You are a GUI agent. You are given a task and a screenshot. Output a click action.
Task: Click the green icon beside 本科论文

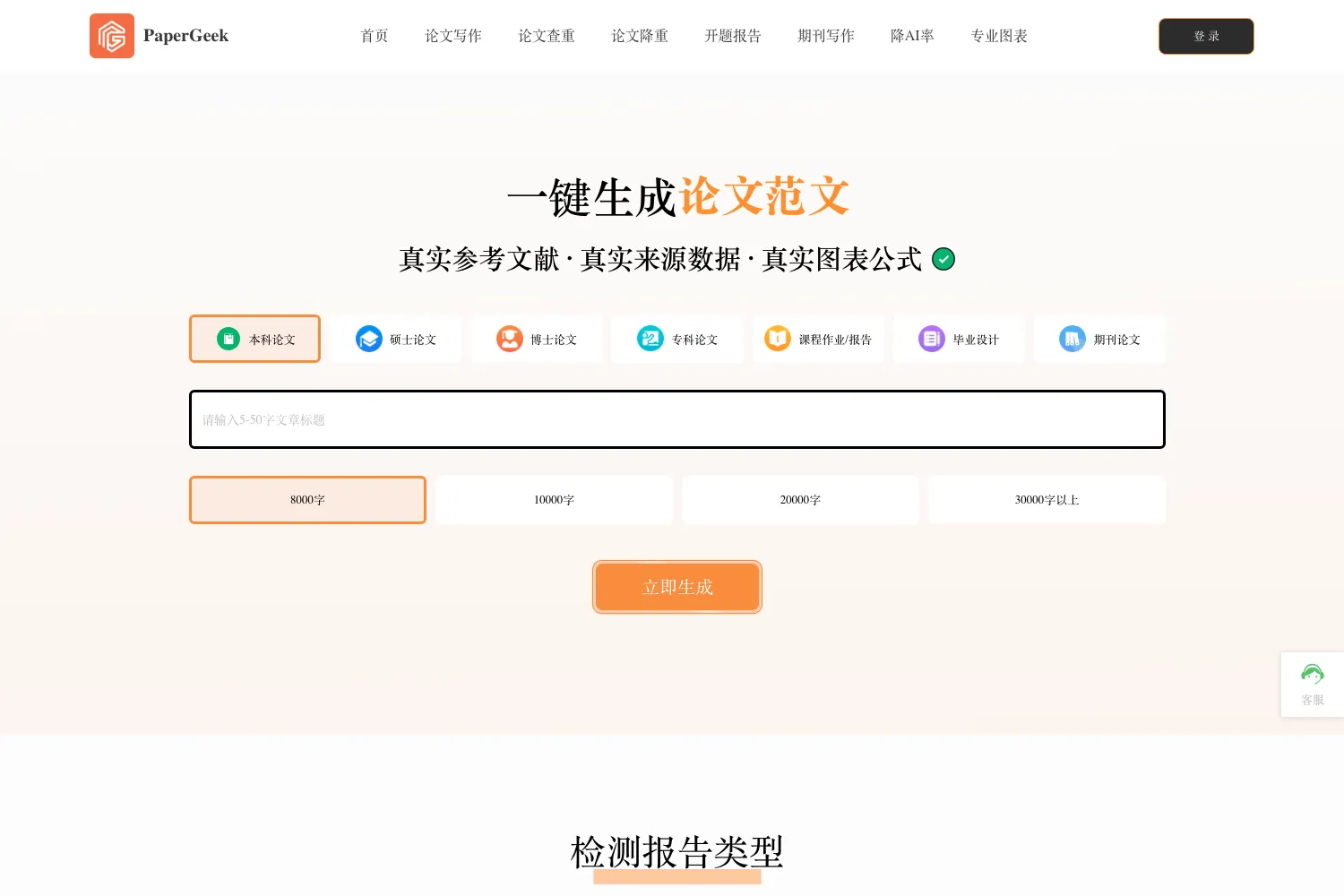pyautogui.click(x=228, y=339)
